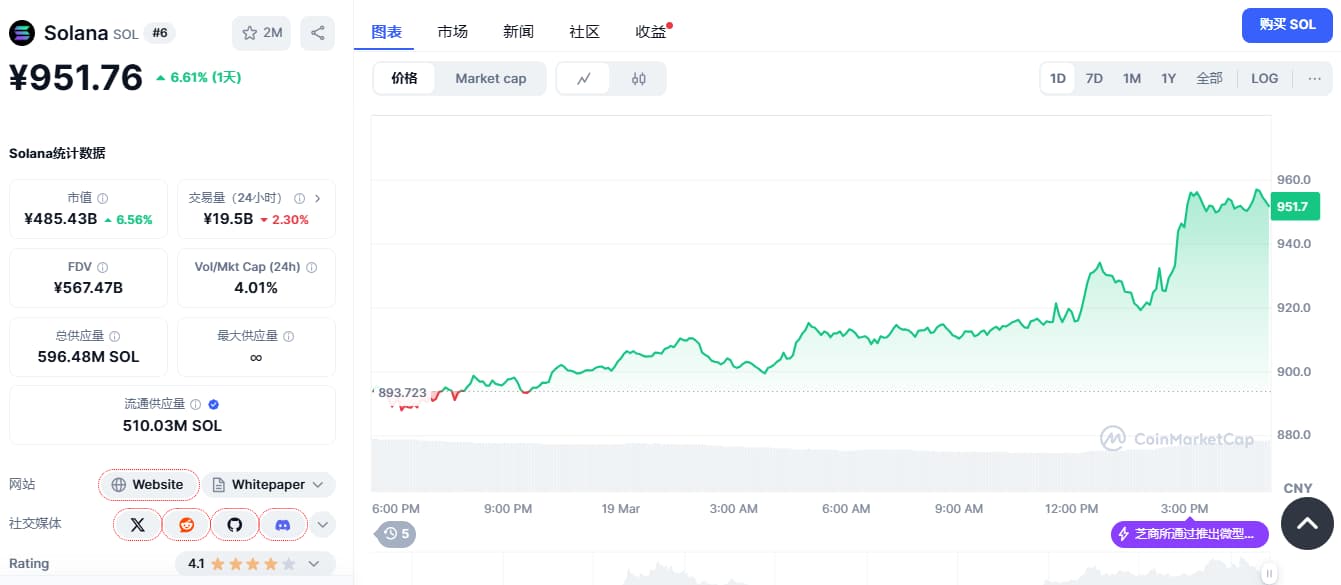Pause chart range handle at bottom right

[x=1269, y=574]
